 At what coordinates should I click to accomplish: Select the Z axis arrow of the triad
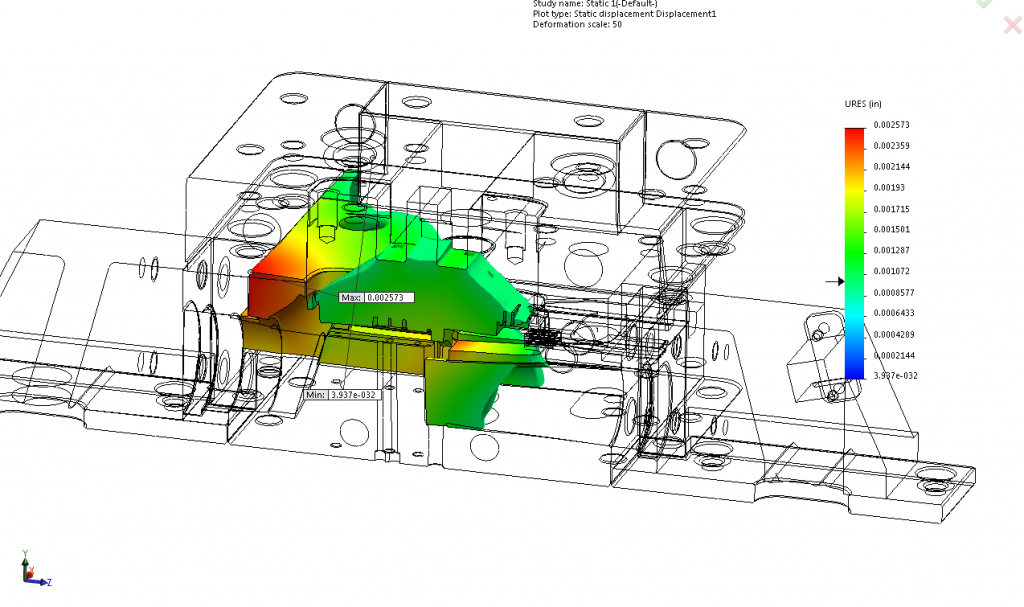coord(44,580)
